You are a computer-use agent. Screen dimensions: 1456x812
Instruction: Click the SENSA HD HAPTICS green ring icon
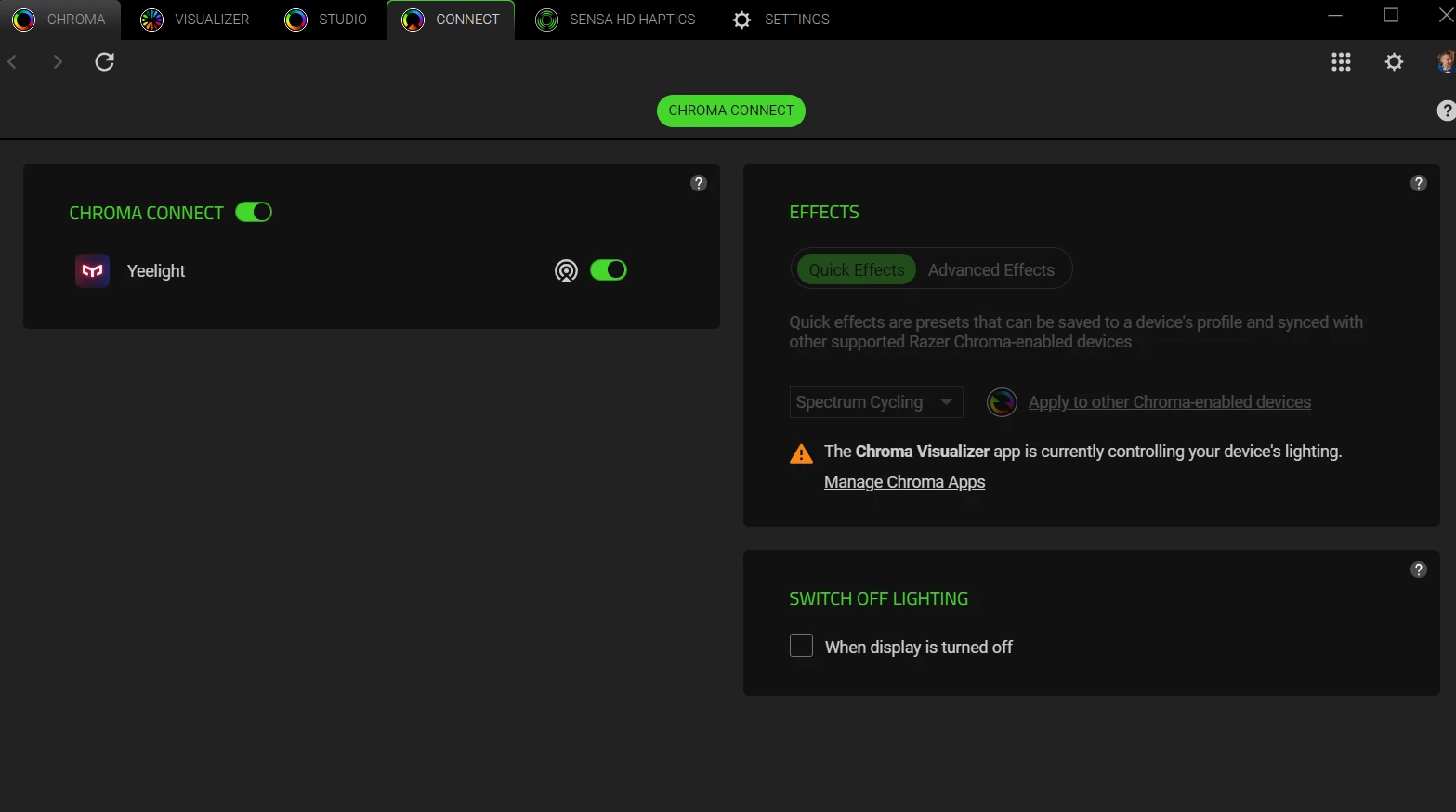pyautogui.click(x=546, y=20)
